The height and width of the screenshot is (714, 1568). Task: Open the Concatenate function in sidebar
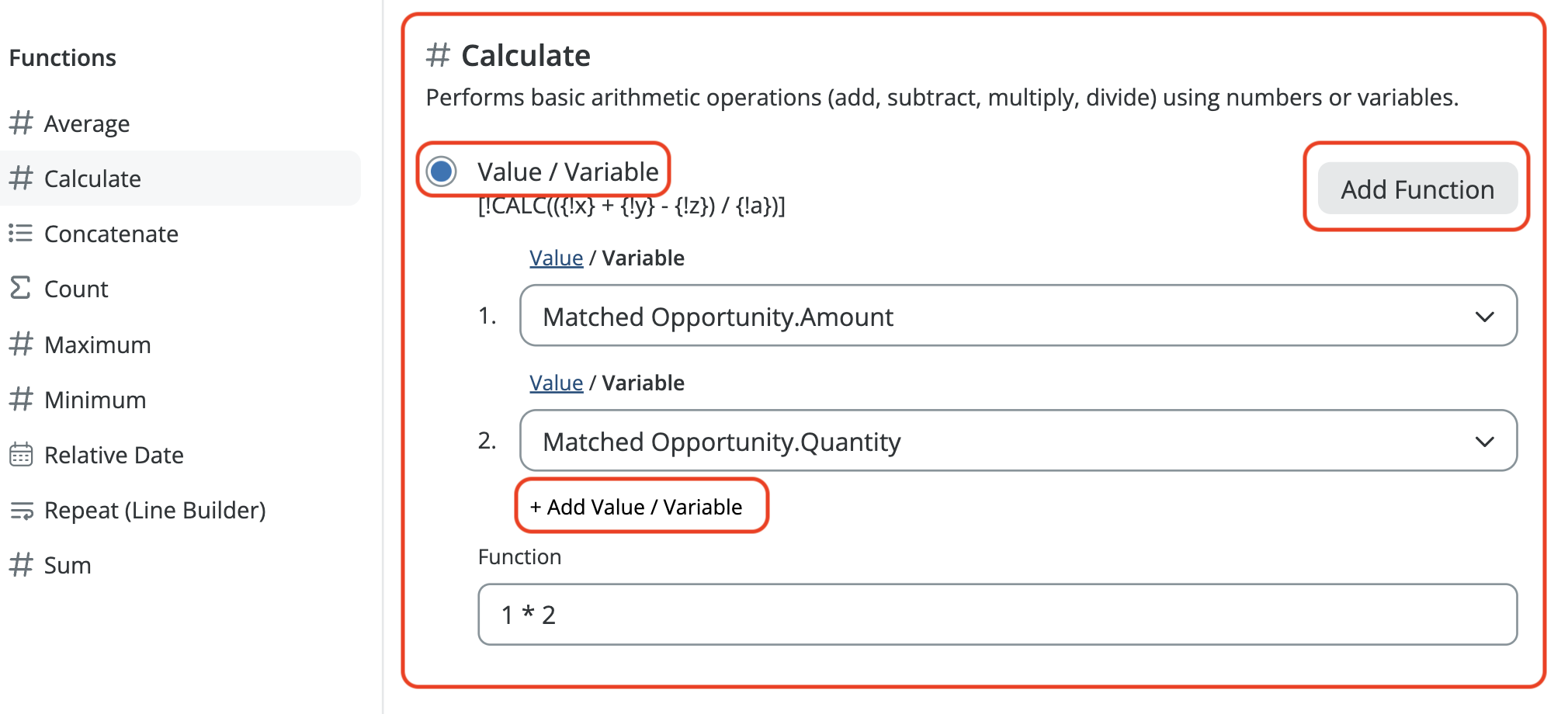111,234
